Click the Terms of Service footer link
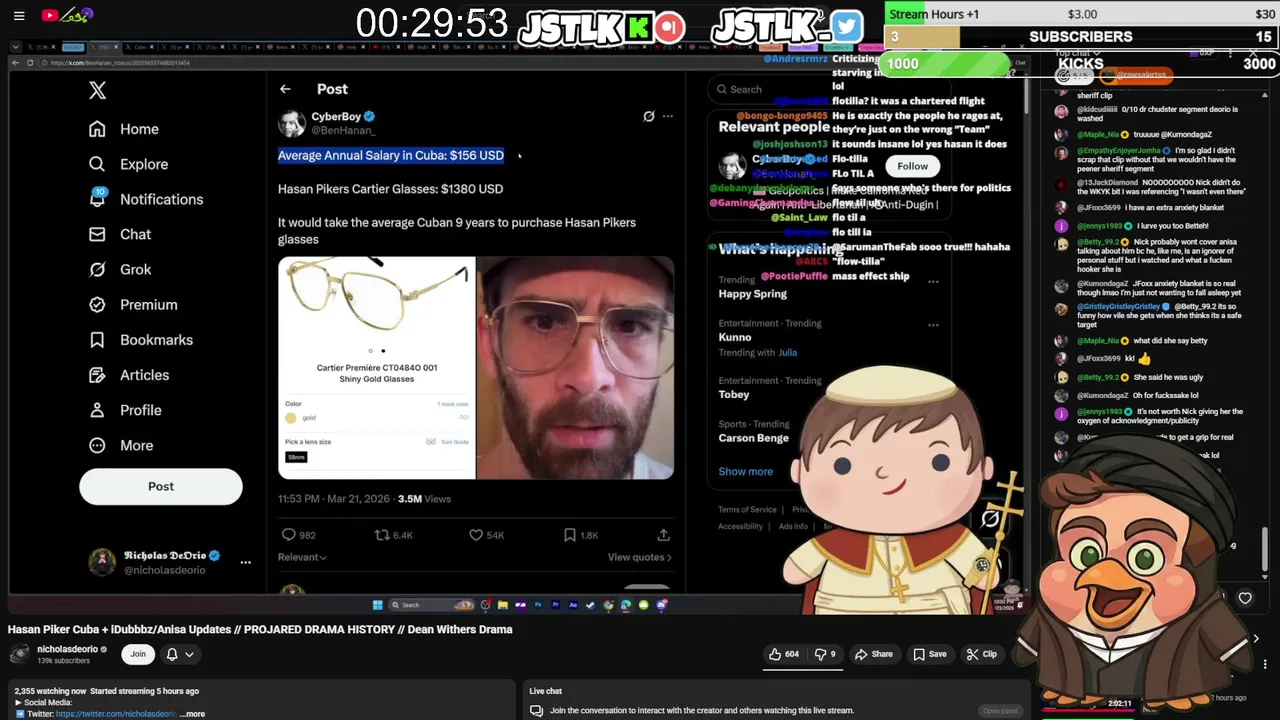The image size is (1280, 720). pos(747,510)
